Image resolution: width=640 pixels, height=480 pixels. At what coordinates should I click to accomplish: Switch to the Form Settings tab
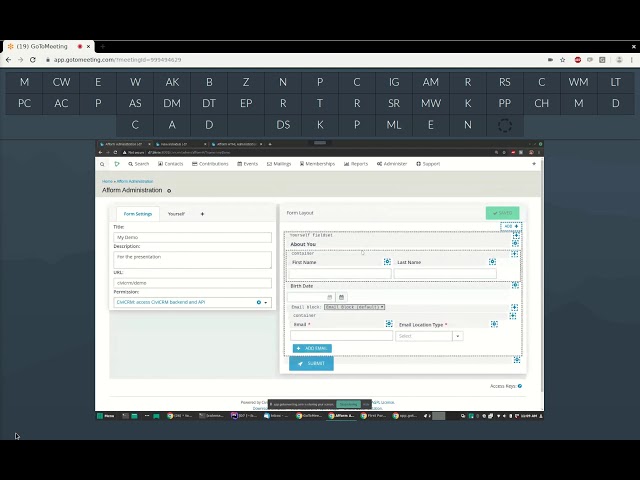pos(138,214)
